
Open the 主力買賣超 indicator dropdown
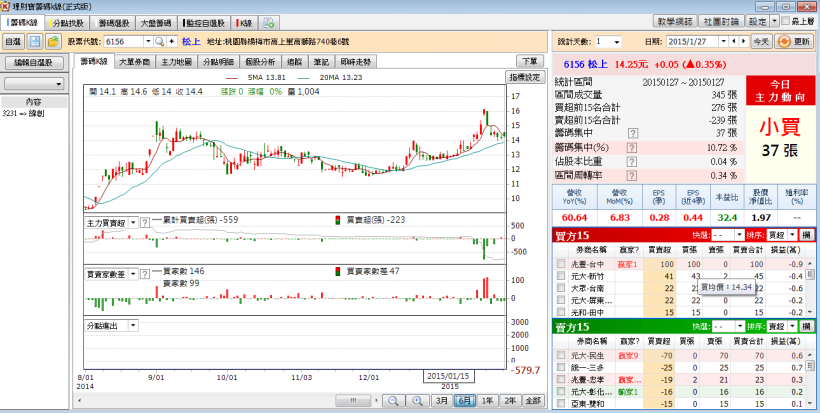tap(133, 223)
